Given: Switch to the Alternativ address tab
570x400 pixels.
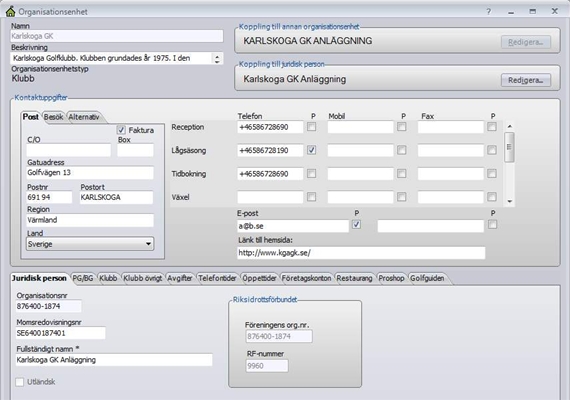Looking at the screenshot, I should coord(84,117).
